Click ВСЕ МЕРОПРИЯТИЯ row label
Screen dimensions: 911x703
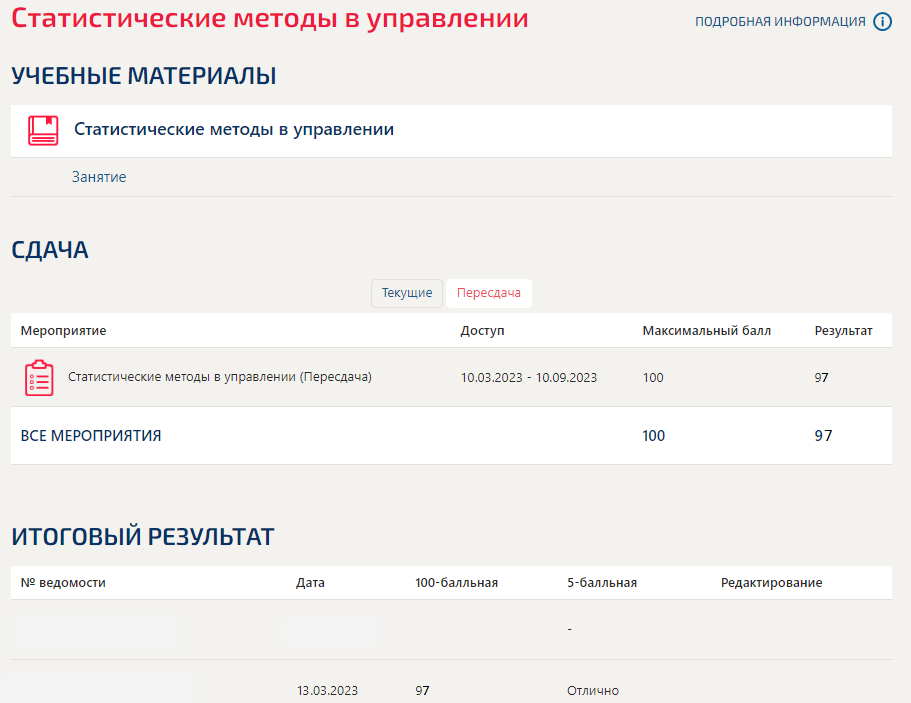(91, 436)
